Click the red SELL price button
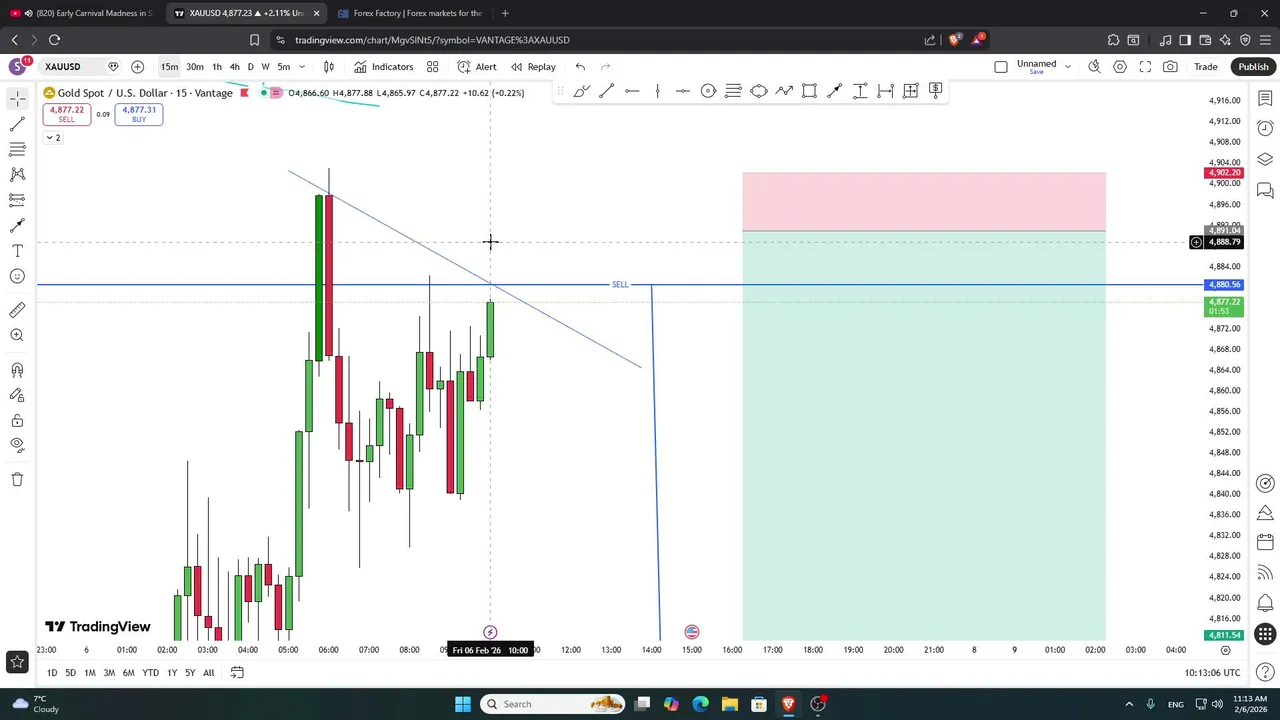The image size is (1280, 720). [x=66, y=114]
